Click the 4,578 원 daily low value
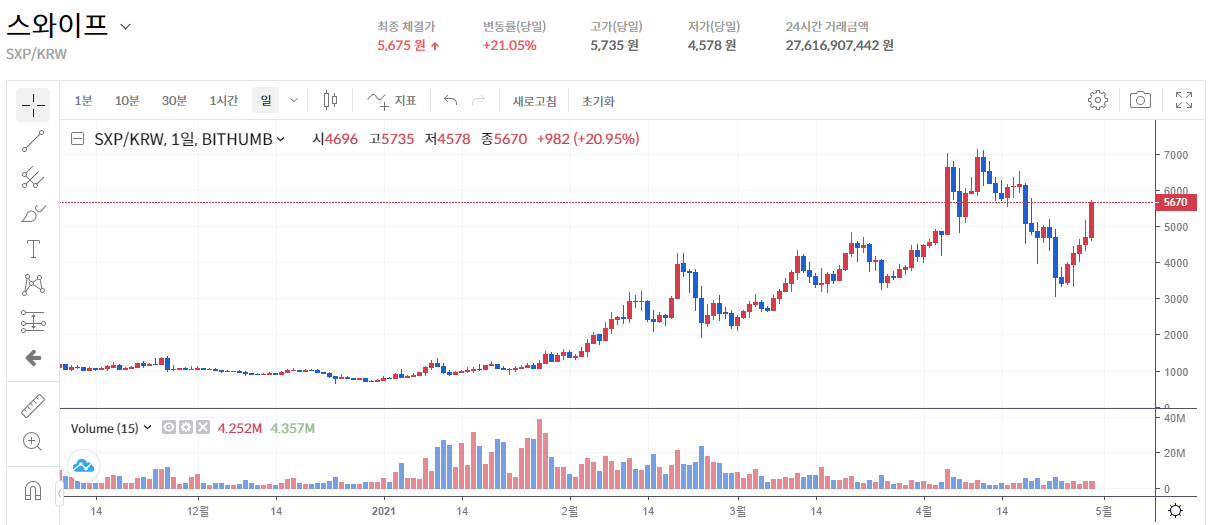The width and height of the screenshot is (1210, 525). click(x=712, y=45)
